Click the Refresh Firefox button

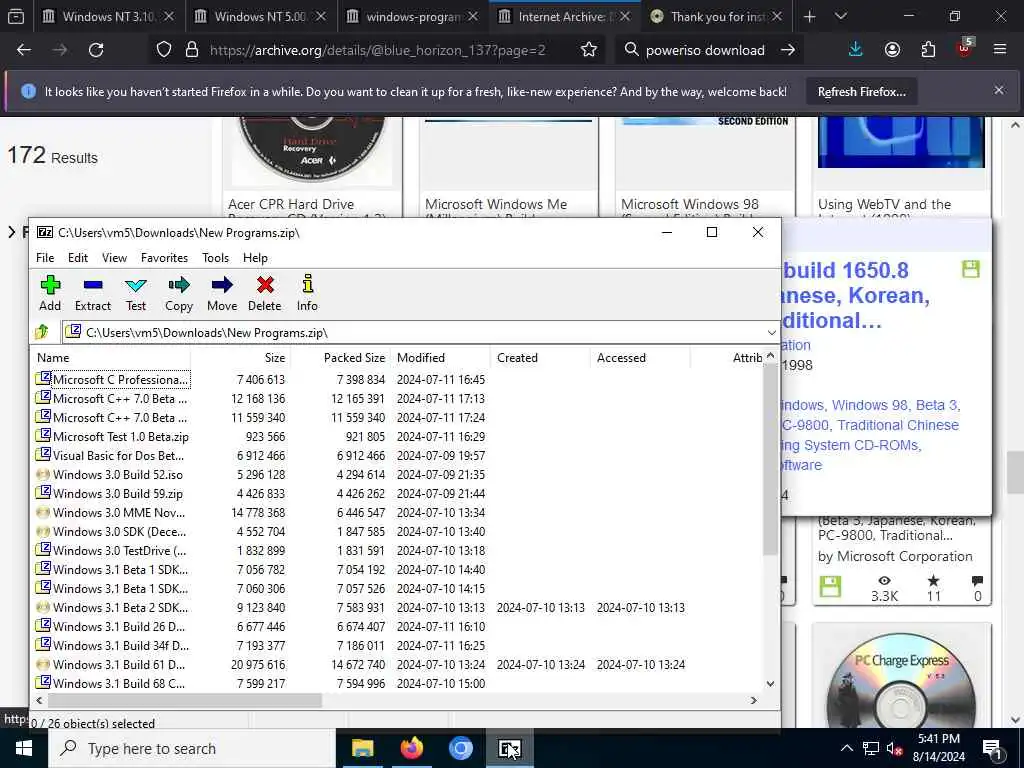click(861, 91)
